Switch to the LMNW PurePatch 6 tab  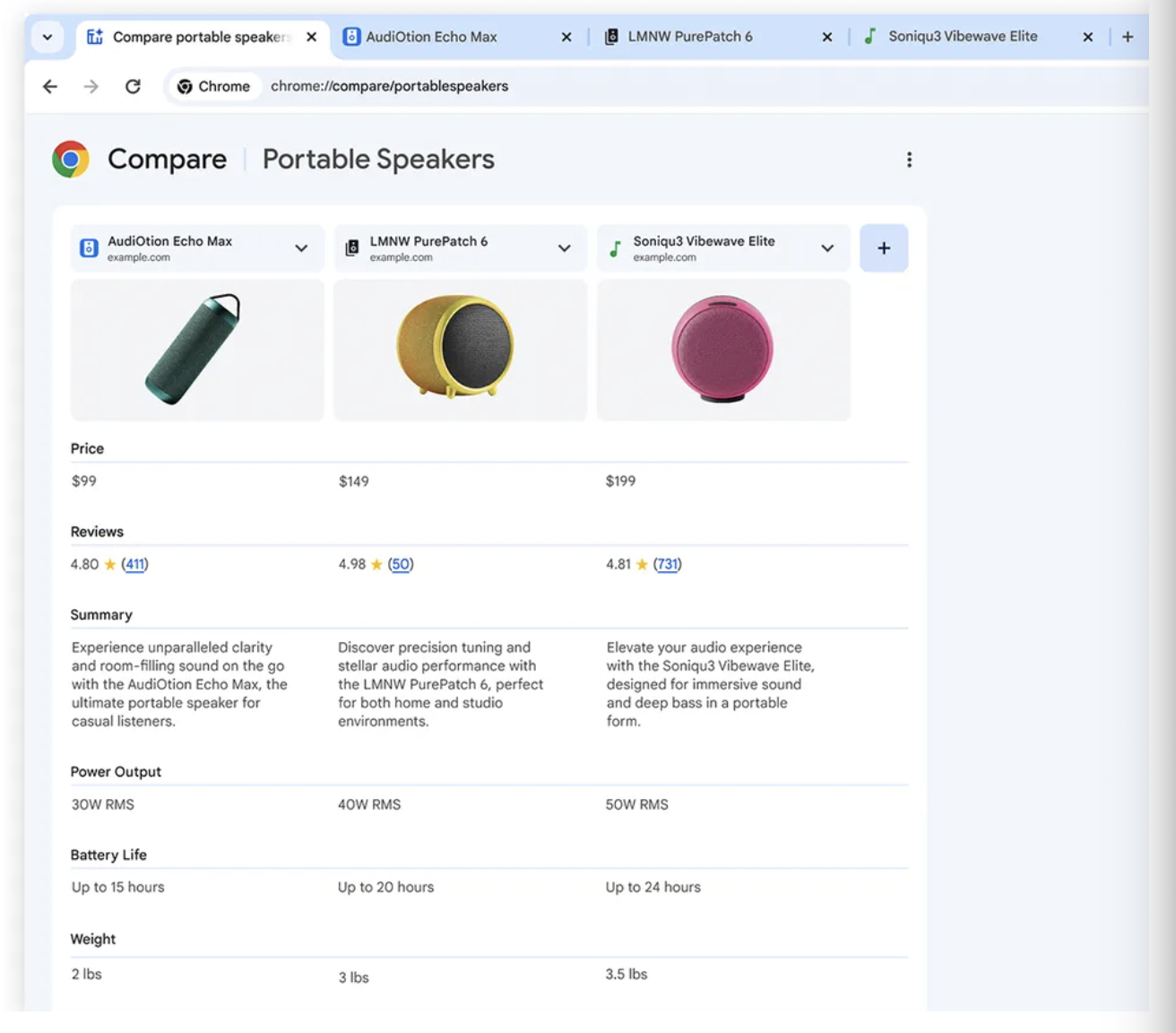(x=690, y=37)
